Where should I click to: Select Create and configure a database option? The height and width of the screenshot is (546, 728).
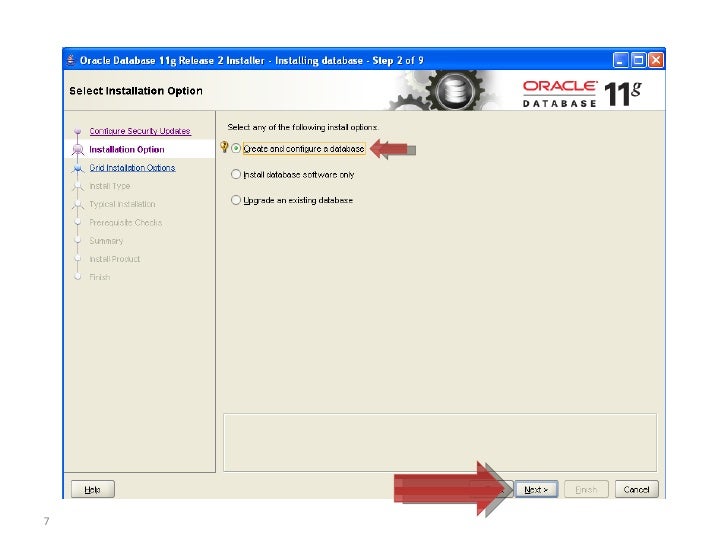click(236, 149)
